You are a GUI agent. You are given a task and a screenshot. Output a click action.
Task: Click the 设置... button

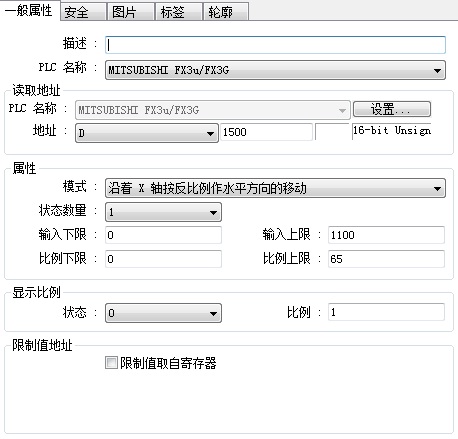tap(392, 109)
